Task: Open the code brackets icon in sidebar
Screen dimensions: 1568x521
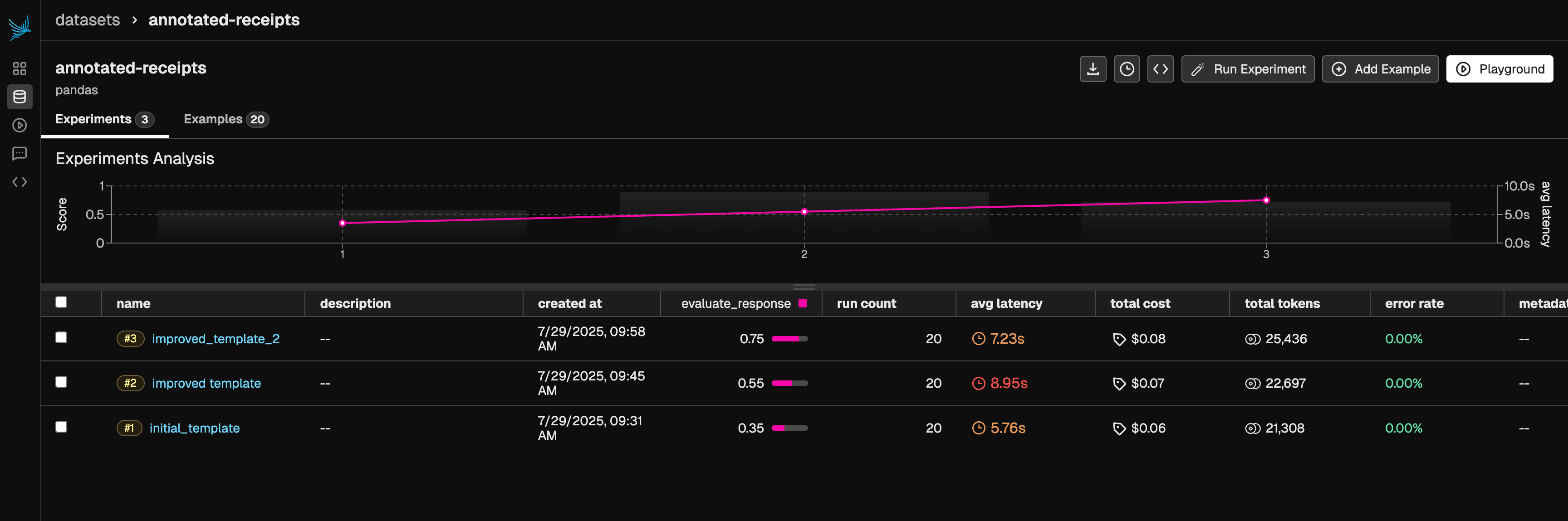Action: (20, 182)
